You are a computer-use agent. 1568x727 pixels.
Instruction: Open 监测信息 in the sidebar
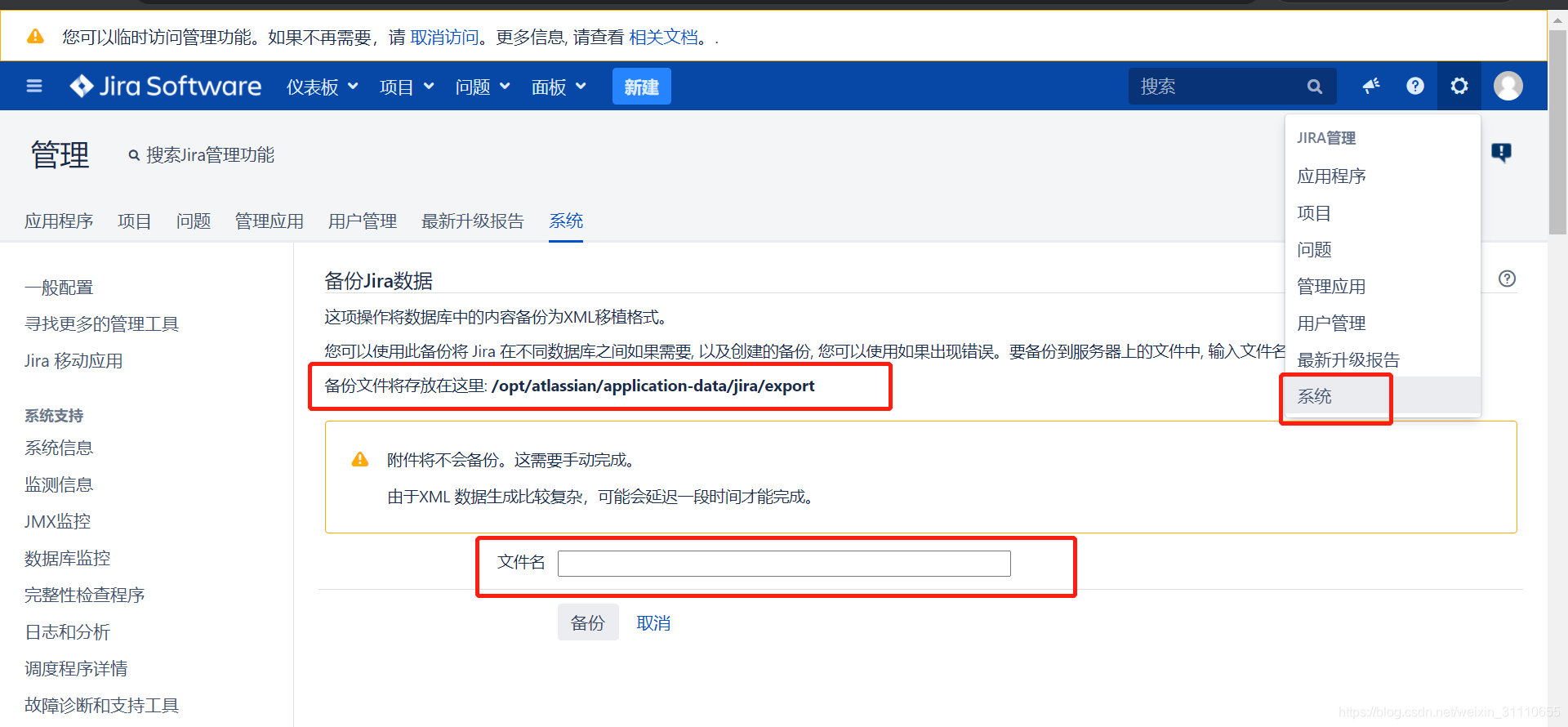pyautogui.click(x=59, y=484)
